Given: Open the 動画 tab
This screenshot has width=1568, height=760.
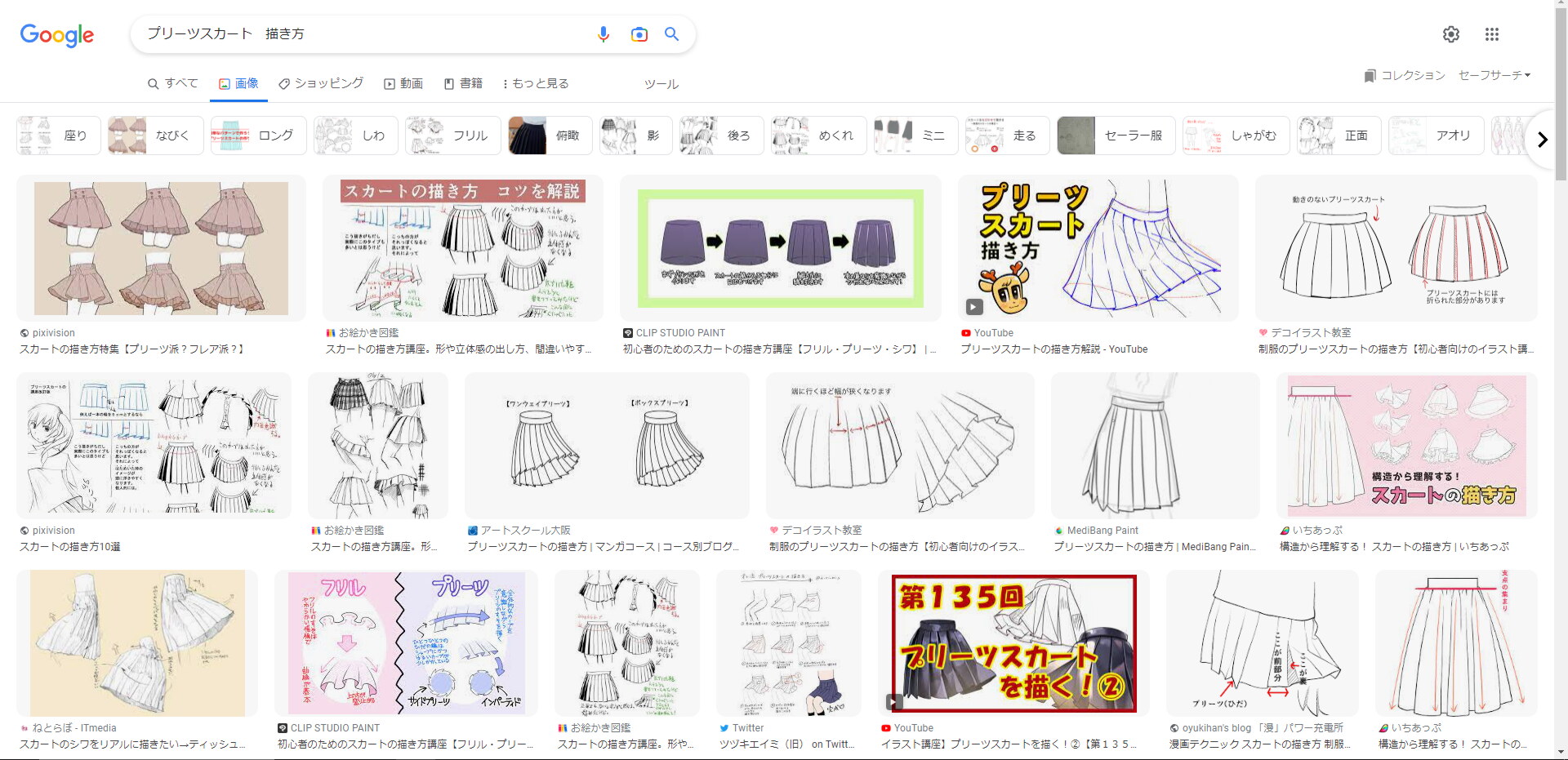Looking at the screenshot, I should click(403, 83).
